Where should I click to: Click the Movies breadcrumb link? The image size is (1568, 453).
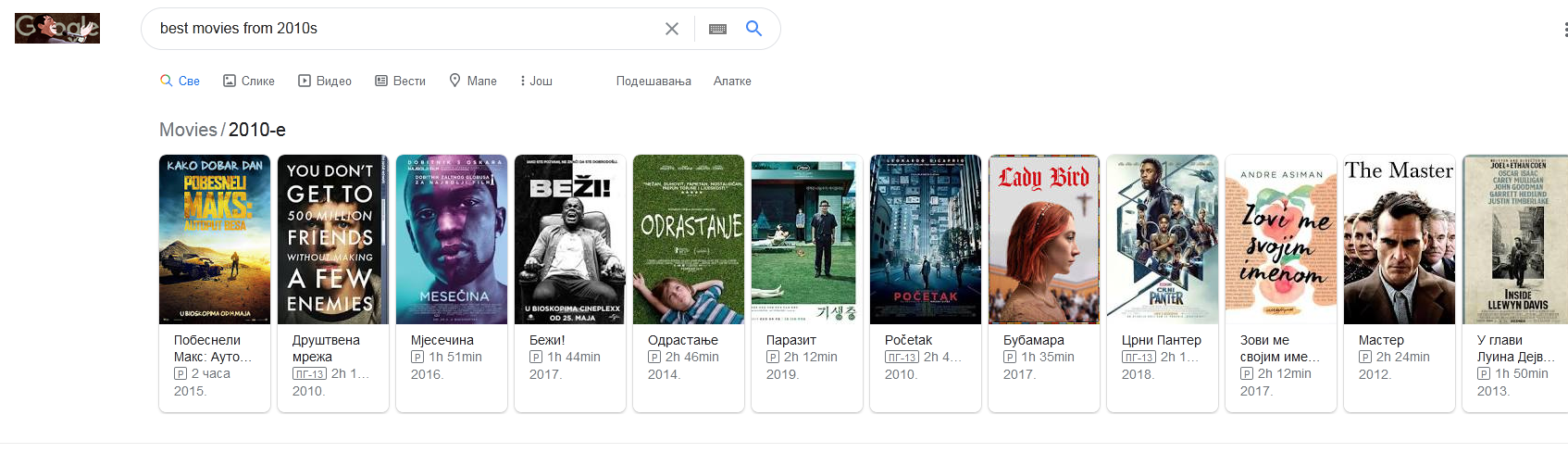tap(188, 130)
